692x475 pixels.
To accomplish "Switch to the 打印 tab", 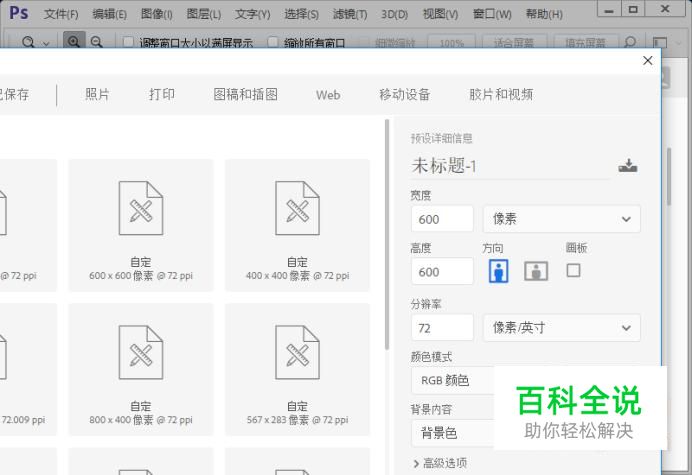I will click(x=162, y=94).
